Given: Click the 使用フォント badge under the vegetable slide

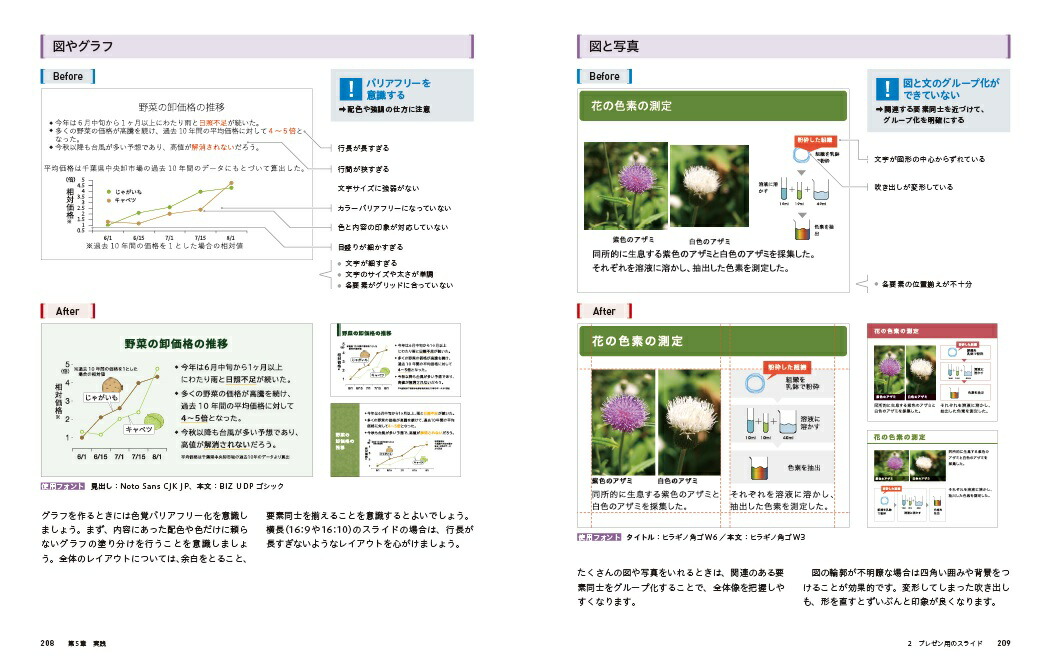Looking at the screenshot, I should [62, 487].
